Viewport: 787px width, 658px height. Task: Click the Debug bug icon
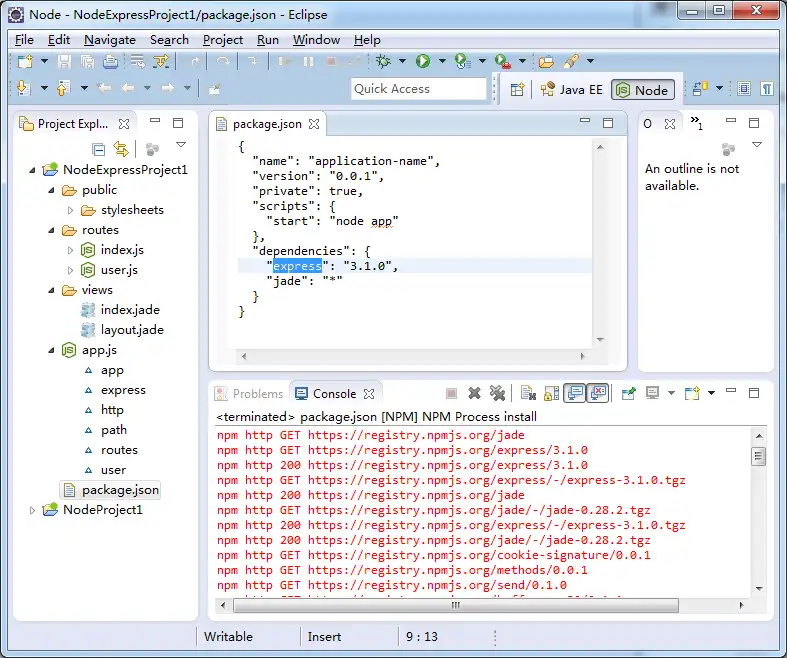point(383,61)
